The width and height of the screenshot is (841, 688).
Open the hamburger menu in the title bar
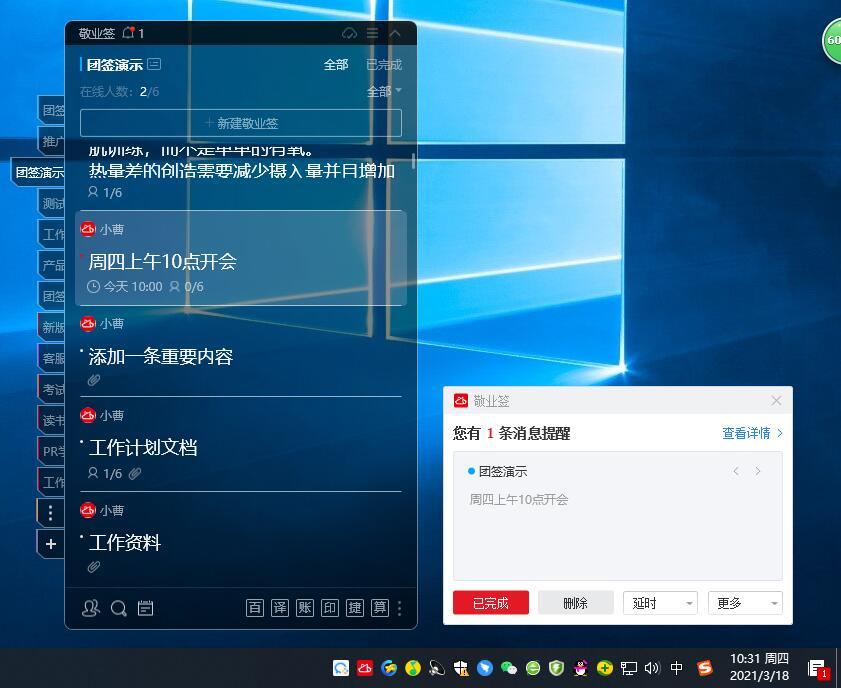coord(371,32)
